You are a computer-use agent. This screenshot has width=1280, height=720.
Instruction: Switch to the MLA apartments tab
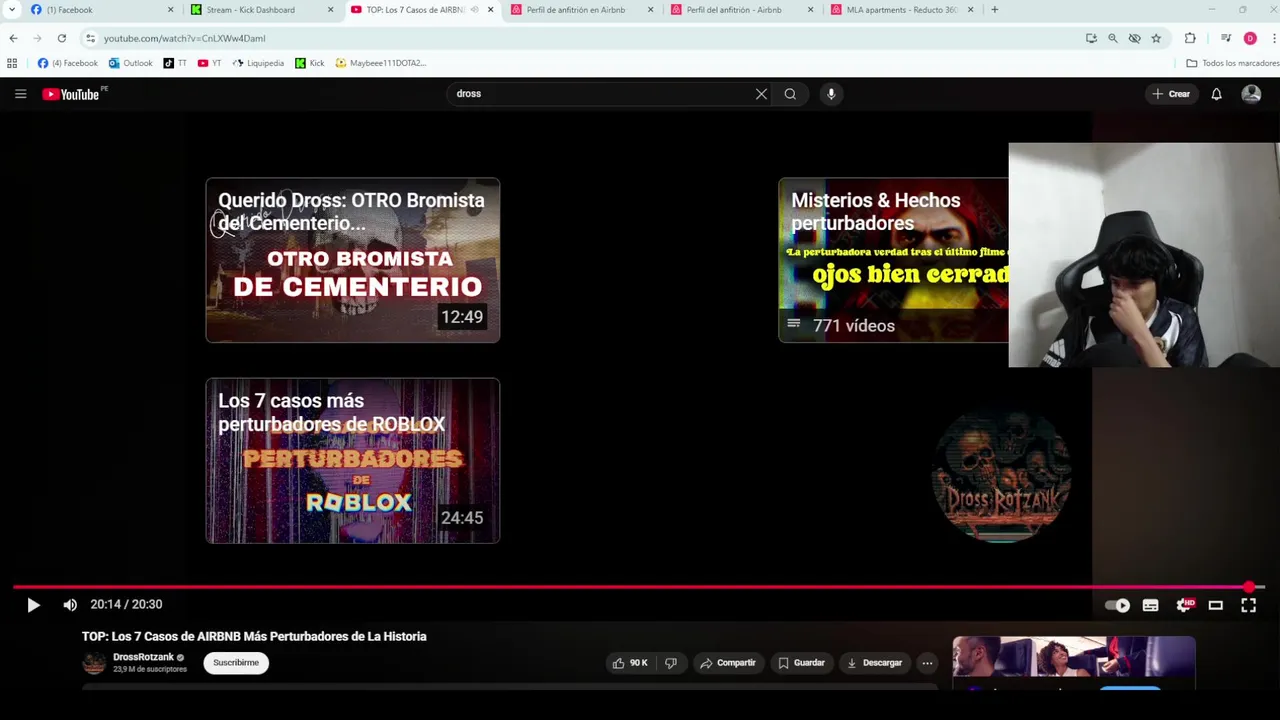pos(900,10)
